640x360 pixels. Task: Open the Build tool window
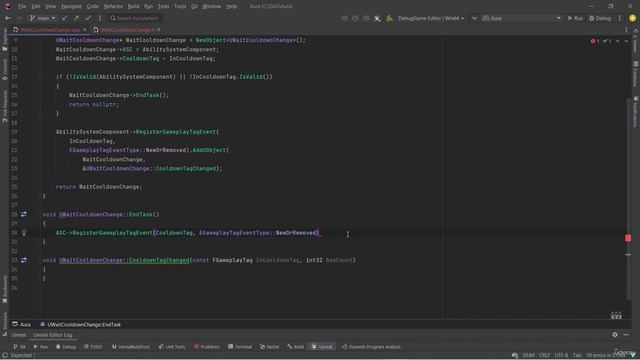coord(296,347)
